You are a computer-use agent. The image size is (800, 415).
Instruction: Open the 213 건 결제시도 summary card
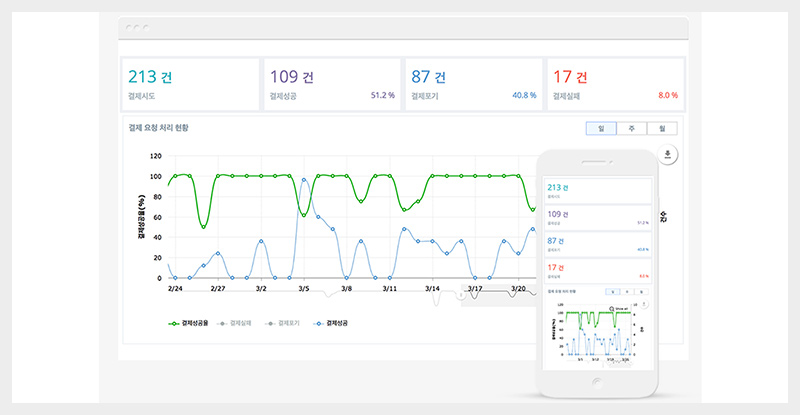(187, 84)
